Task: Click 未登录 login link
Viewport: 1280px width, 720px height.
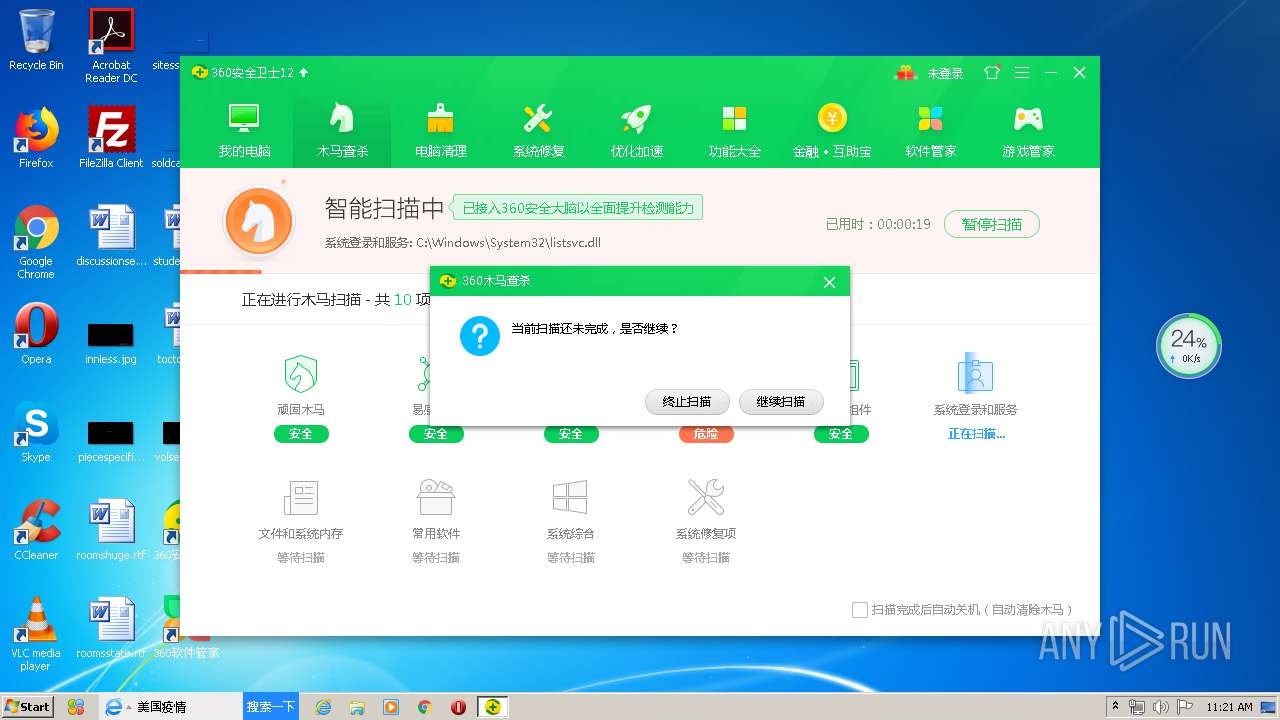Action: 945,73
